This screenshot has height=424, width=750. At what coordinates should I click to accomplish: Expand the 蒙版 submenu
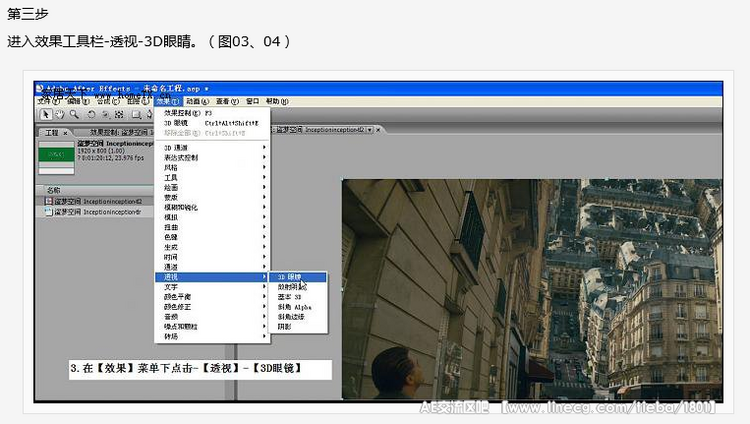[x=212, y=197]
